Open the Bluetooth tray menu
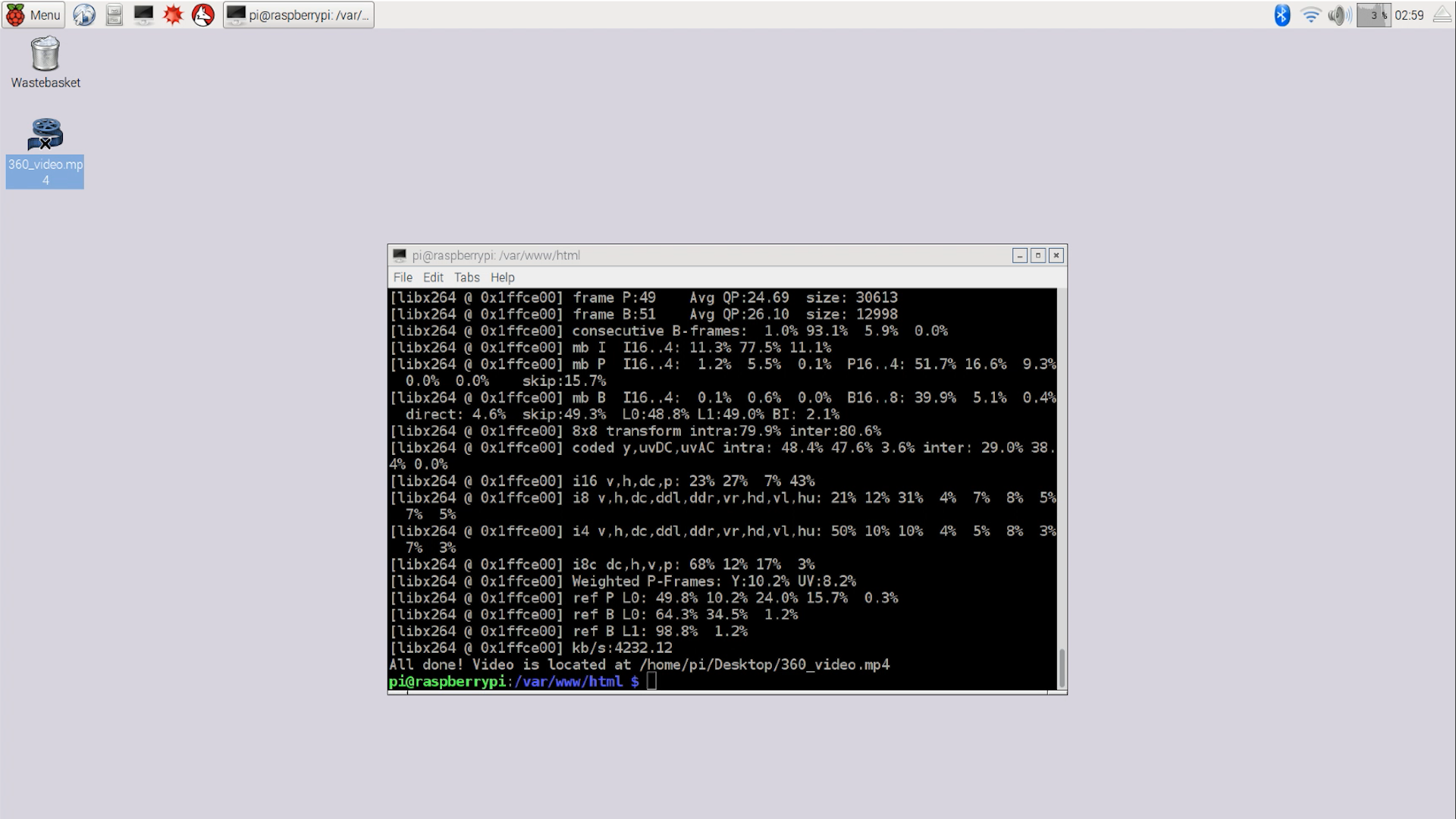 pos(1282,14)
